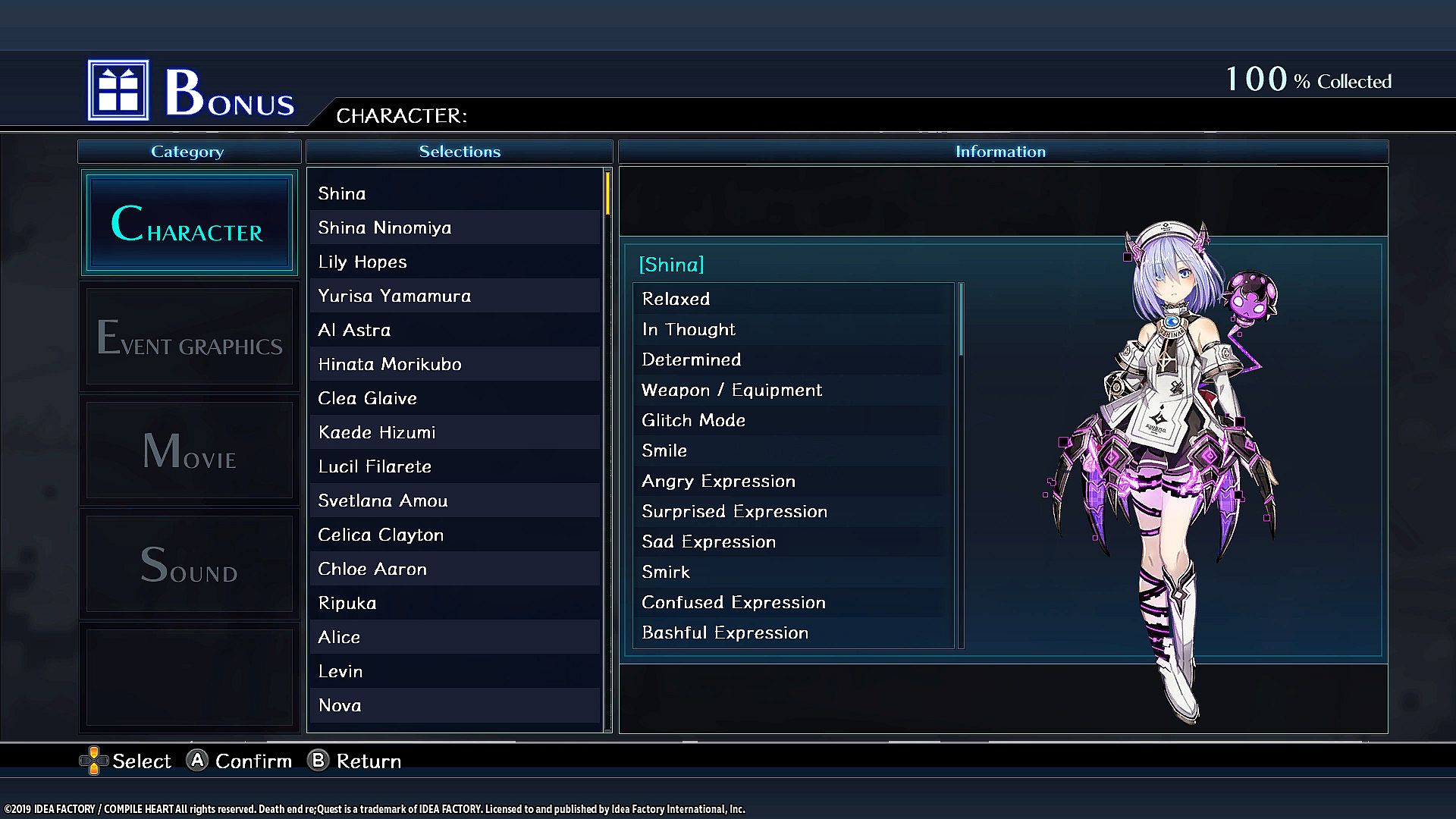Screen dimensions: 1456x819
Task: Click the D-pad Select icon
Action: pyautogui.click(x=94, y=761)
